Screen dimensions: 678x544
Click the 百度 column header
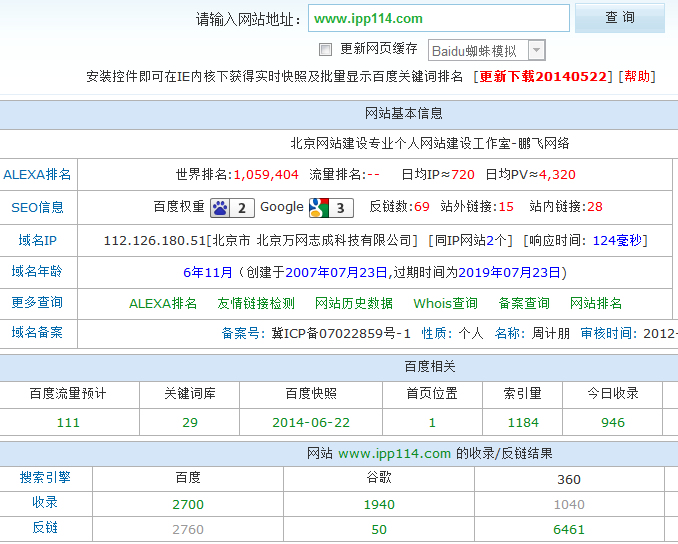click(x=188, y=477)
